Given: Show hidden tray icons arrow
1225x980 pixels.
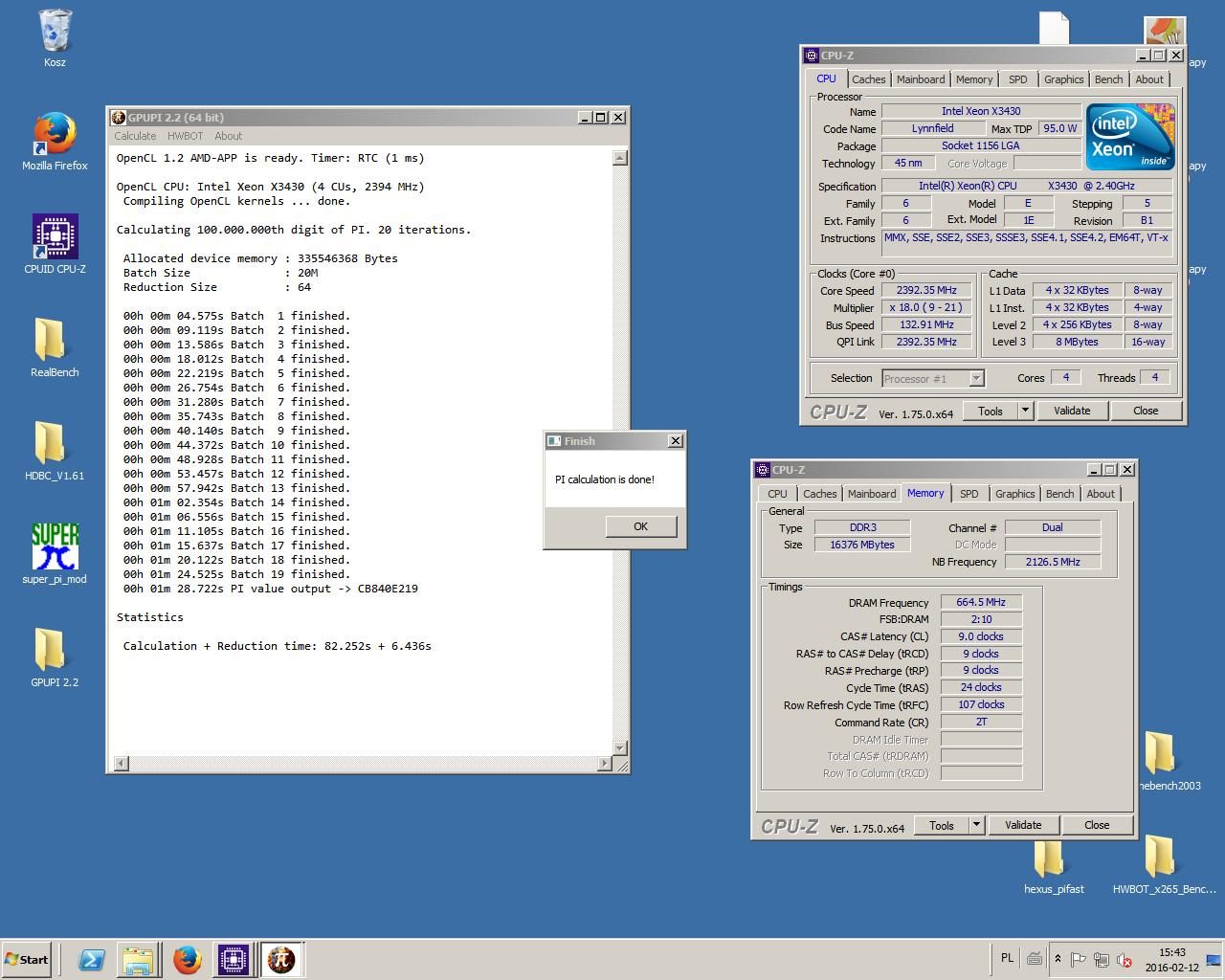Looking at the screenshot, I should pyautogui.click(x=1058, y=959).
